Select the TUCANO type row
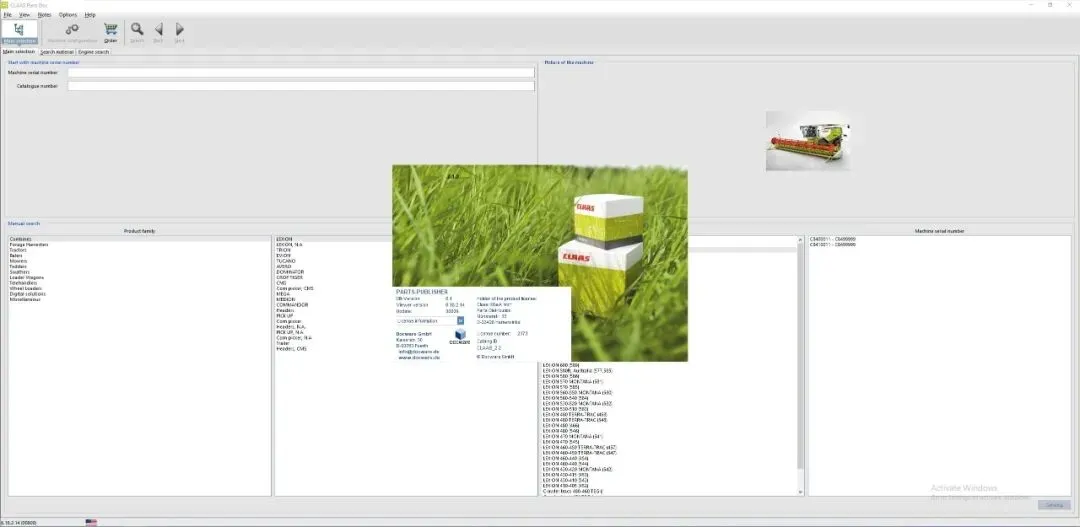 (334, 261)
